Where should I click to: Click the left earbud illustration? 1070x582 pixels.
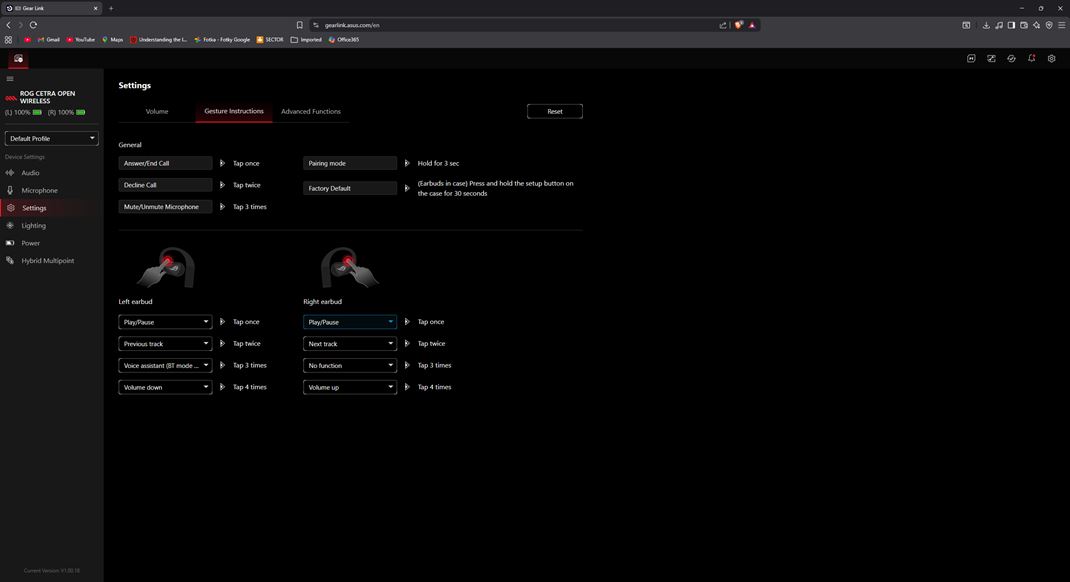166,267
